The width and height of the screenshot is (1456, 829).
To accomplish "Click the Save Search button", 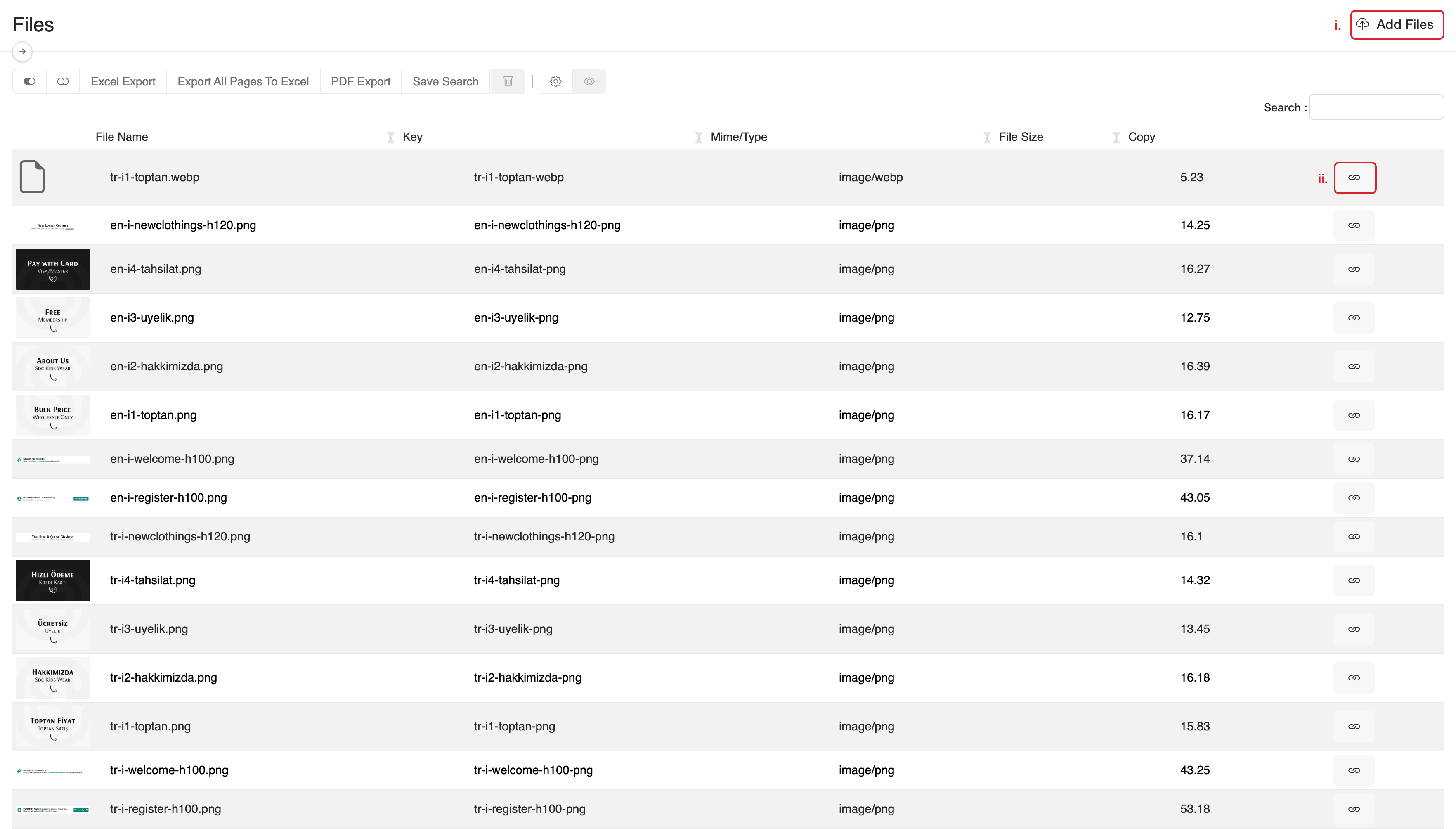I will 445,81.
